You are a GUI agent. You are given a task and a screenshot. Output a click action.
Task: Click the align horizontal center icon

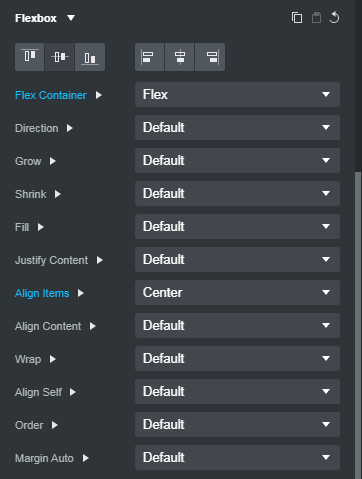180,57
